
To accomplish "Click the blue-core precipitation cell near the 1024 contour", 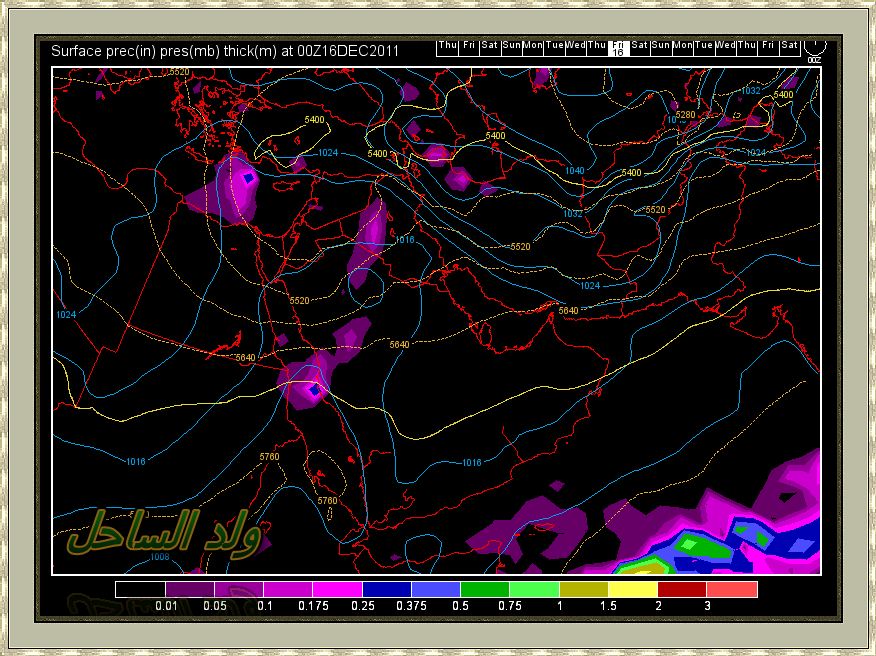I will (249, 178).
